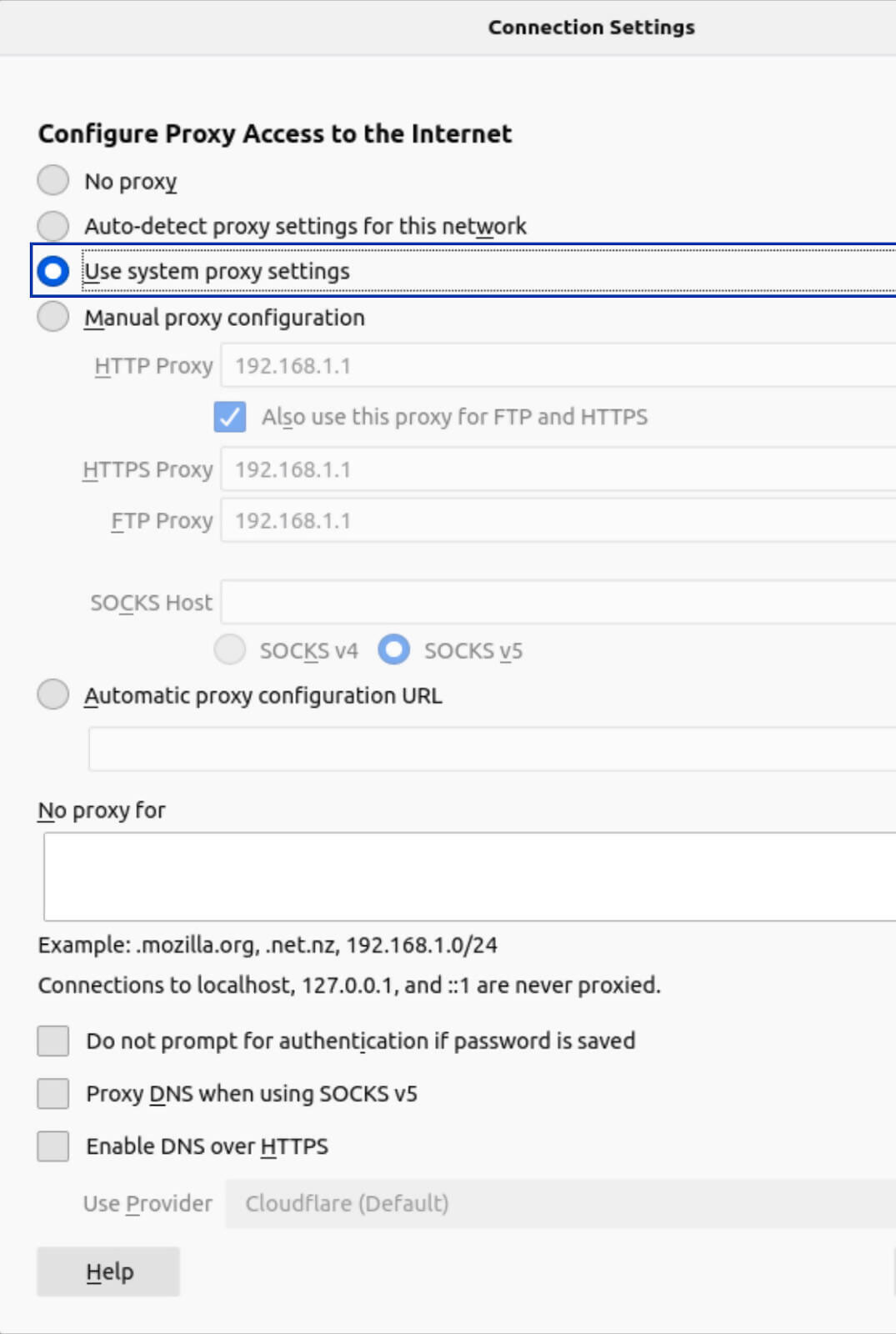Enable Do not prompt for authentication option

tap(53, 1041)
